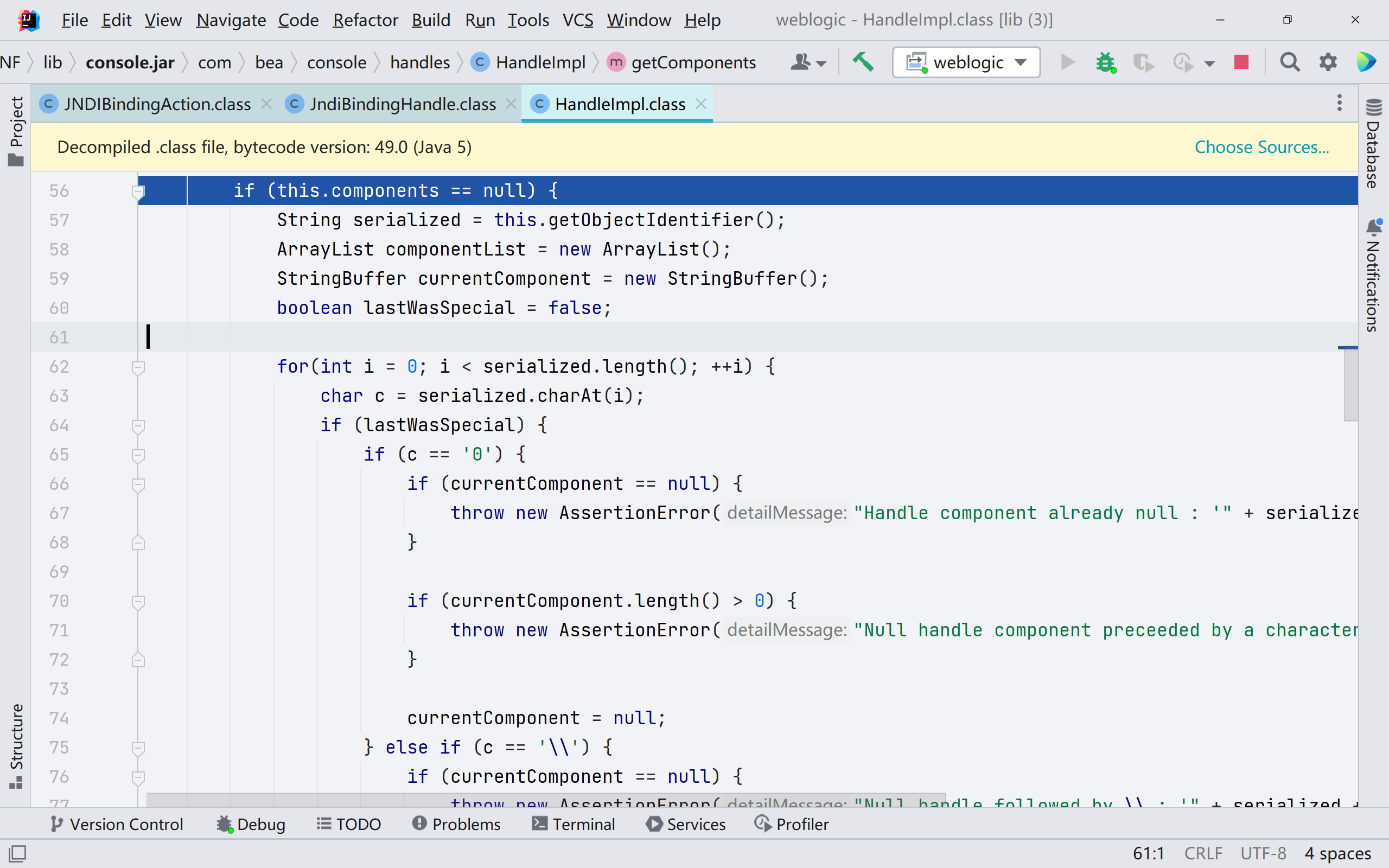Run with coverage using the shield icon
Image resolution: width=1389 pixels, height=868 pixels.
click(x=1143, y=62)
